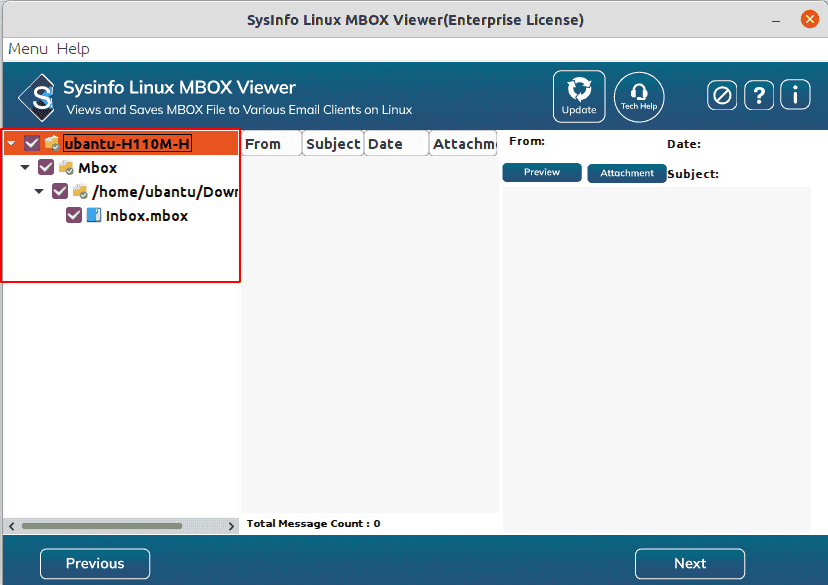Collapse the Mbox folder node
The width and height of the screenshot is (828, 585).
[x=24, y=167]
